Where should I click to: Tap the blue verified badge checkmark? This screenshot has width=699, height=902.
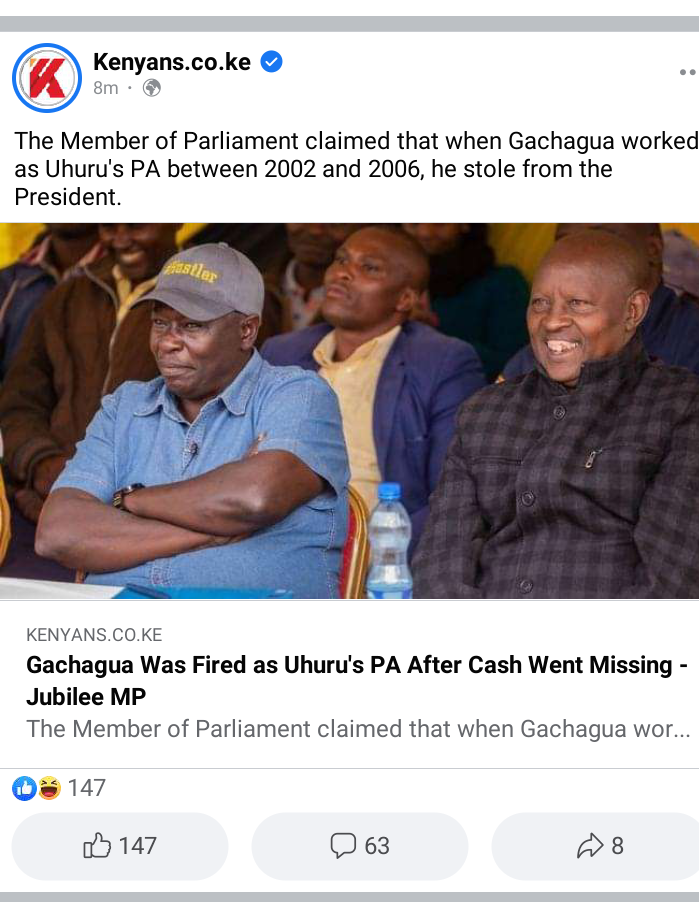coord(272,62)
